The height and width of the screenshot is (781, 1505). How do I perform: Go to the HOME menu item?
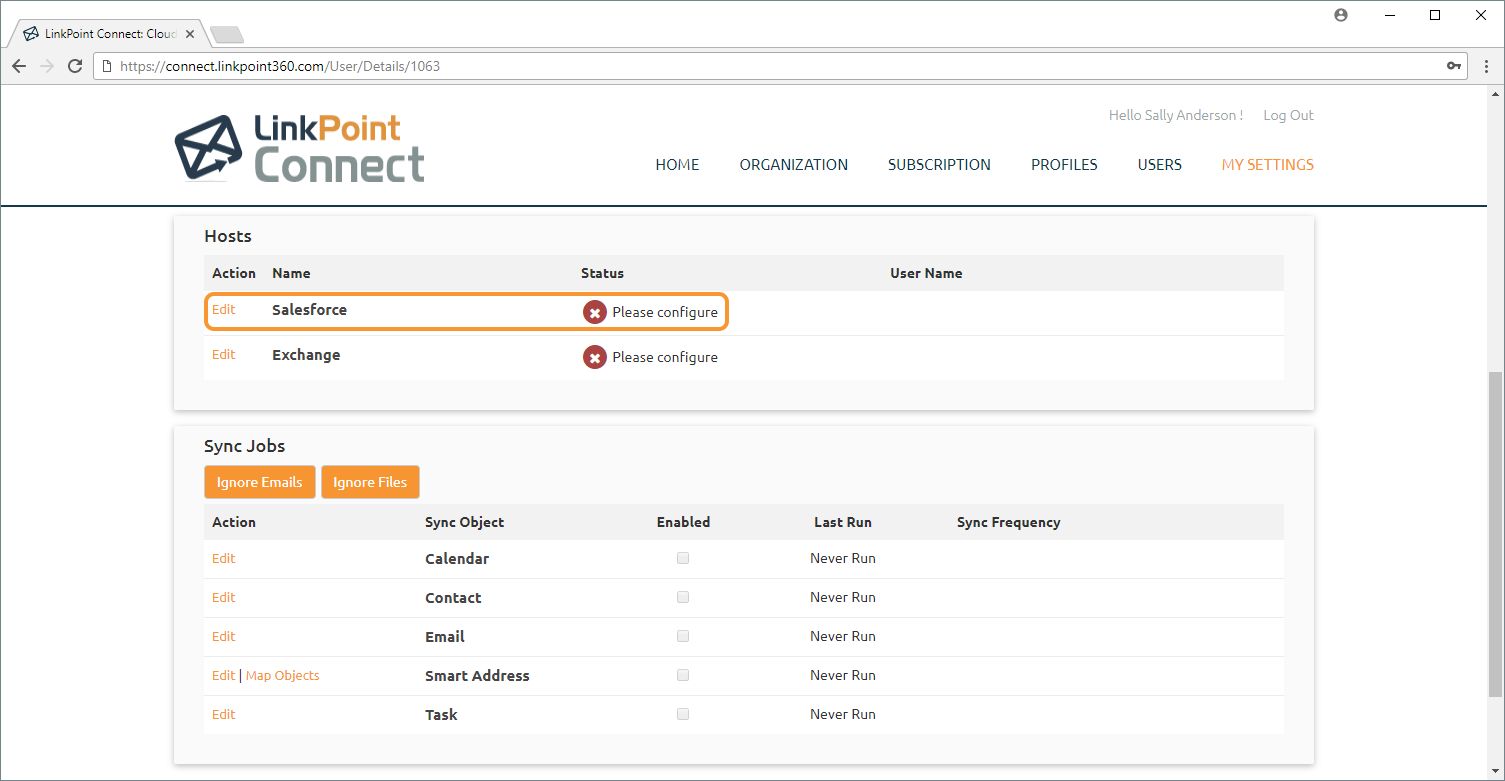[x=677, y=165]
